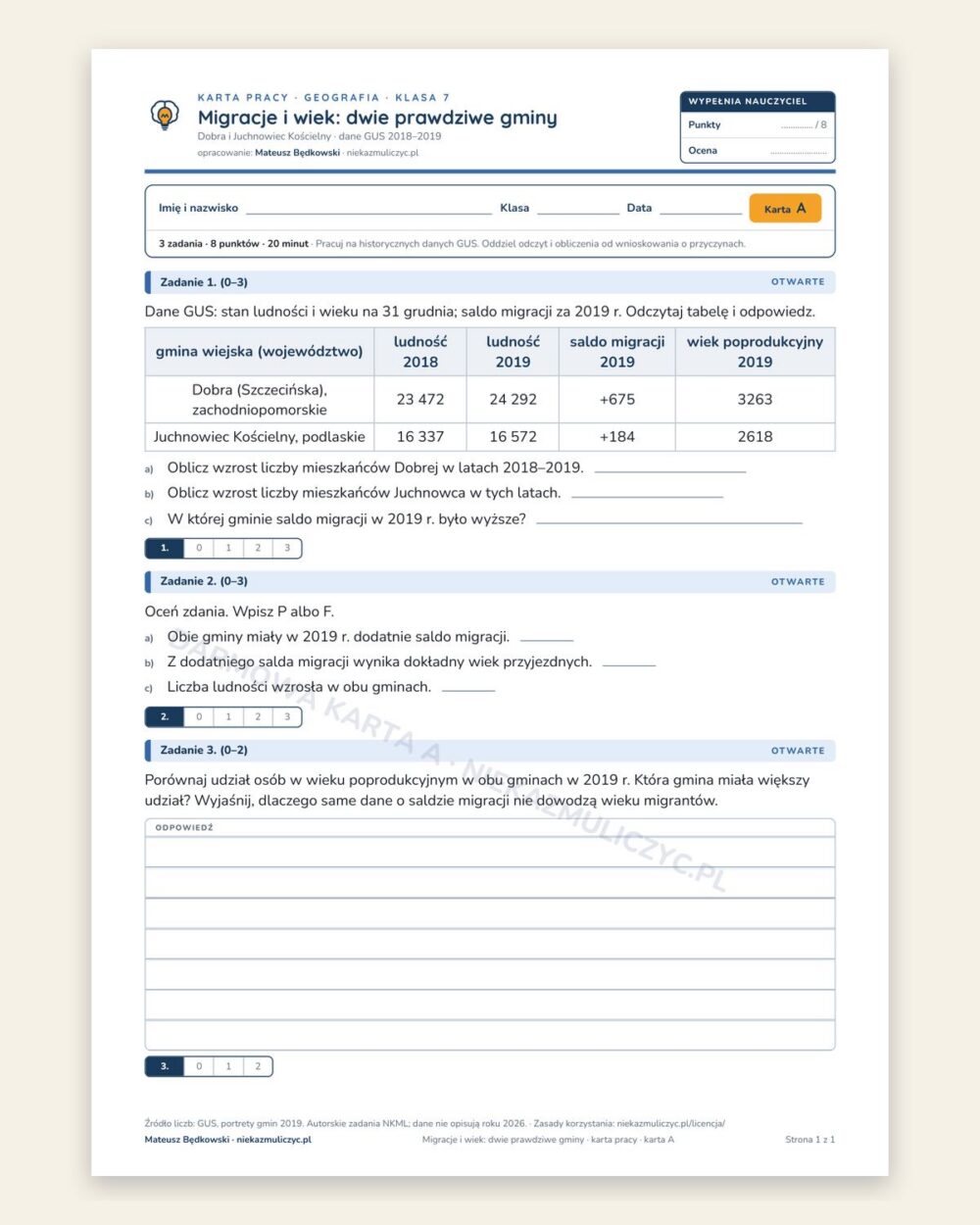980x1225 pixels.
Task: Click the P/F blank after 'dodatnie saldo migracji'
Action: pyautogui.click(x=547, y=637)
